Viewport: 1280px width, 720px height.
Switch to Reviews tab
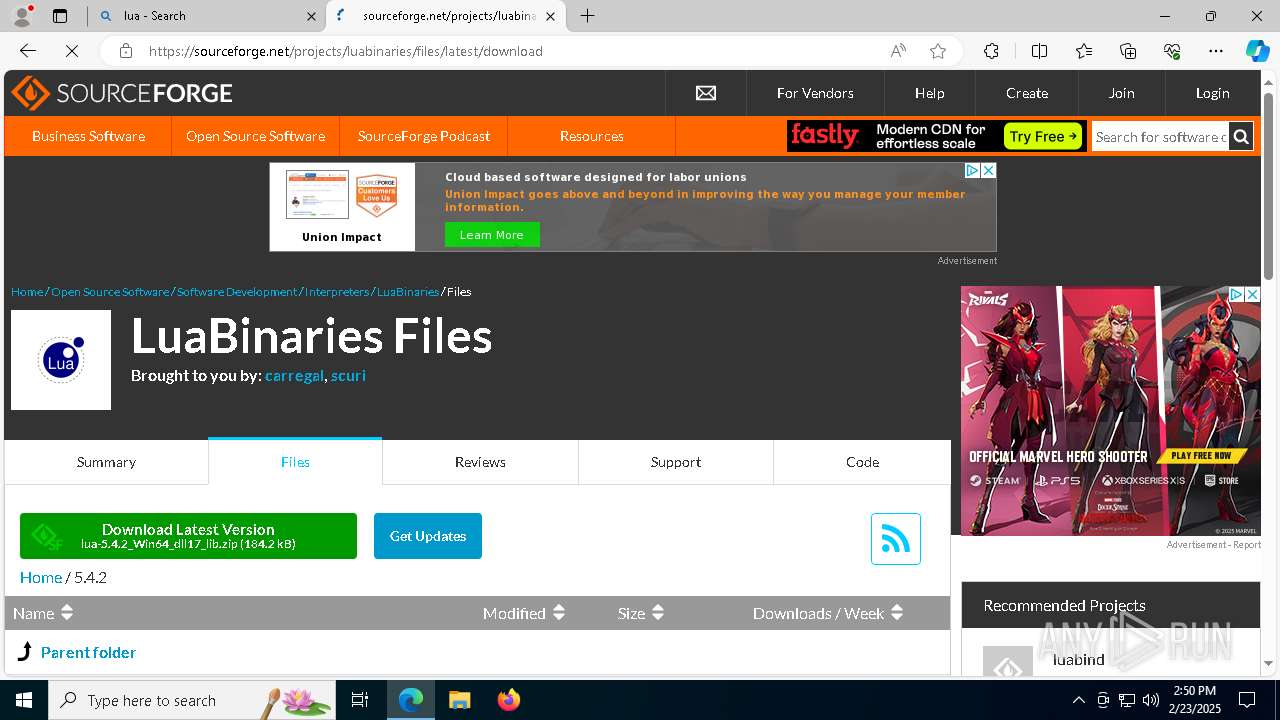click(480, 462)
